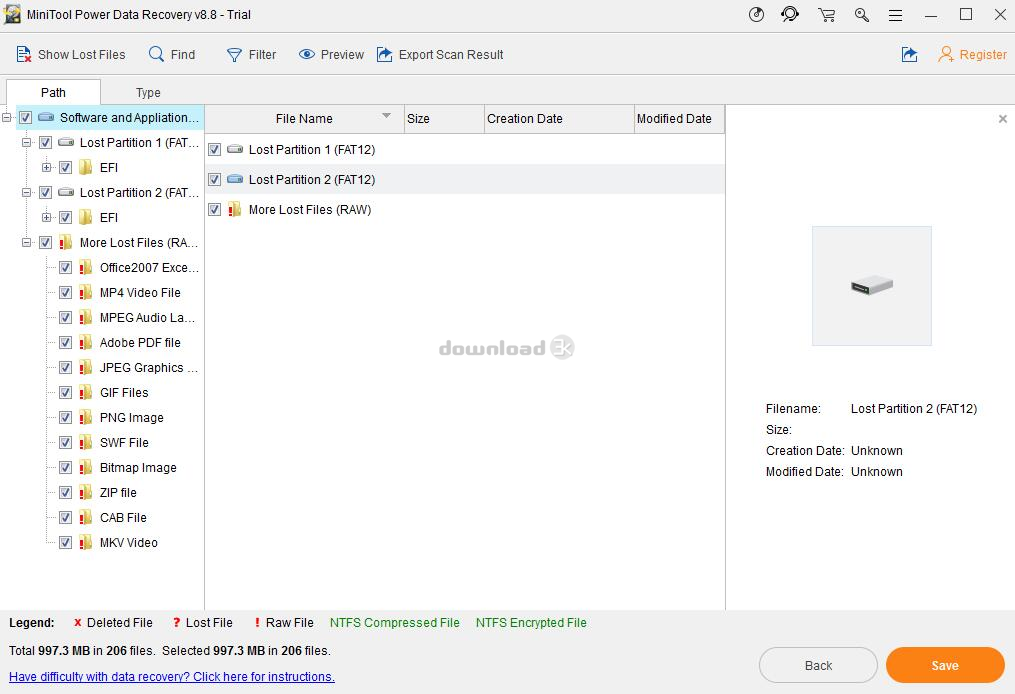Collapse the More Lost Files (RAW) tree node
The height and width of the screenshot is (694, 1015).
click(26, 243)
